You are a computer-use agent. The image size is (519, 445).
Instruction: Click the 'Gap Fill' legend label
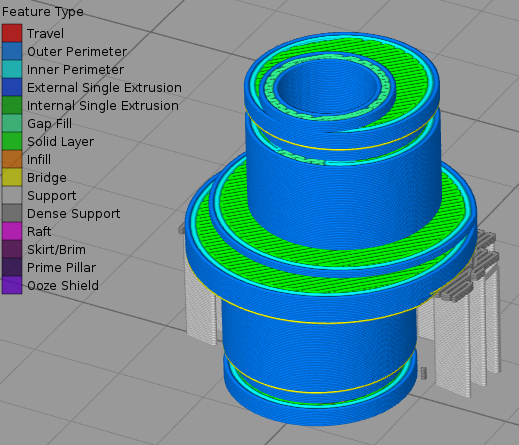[49, 124]
